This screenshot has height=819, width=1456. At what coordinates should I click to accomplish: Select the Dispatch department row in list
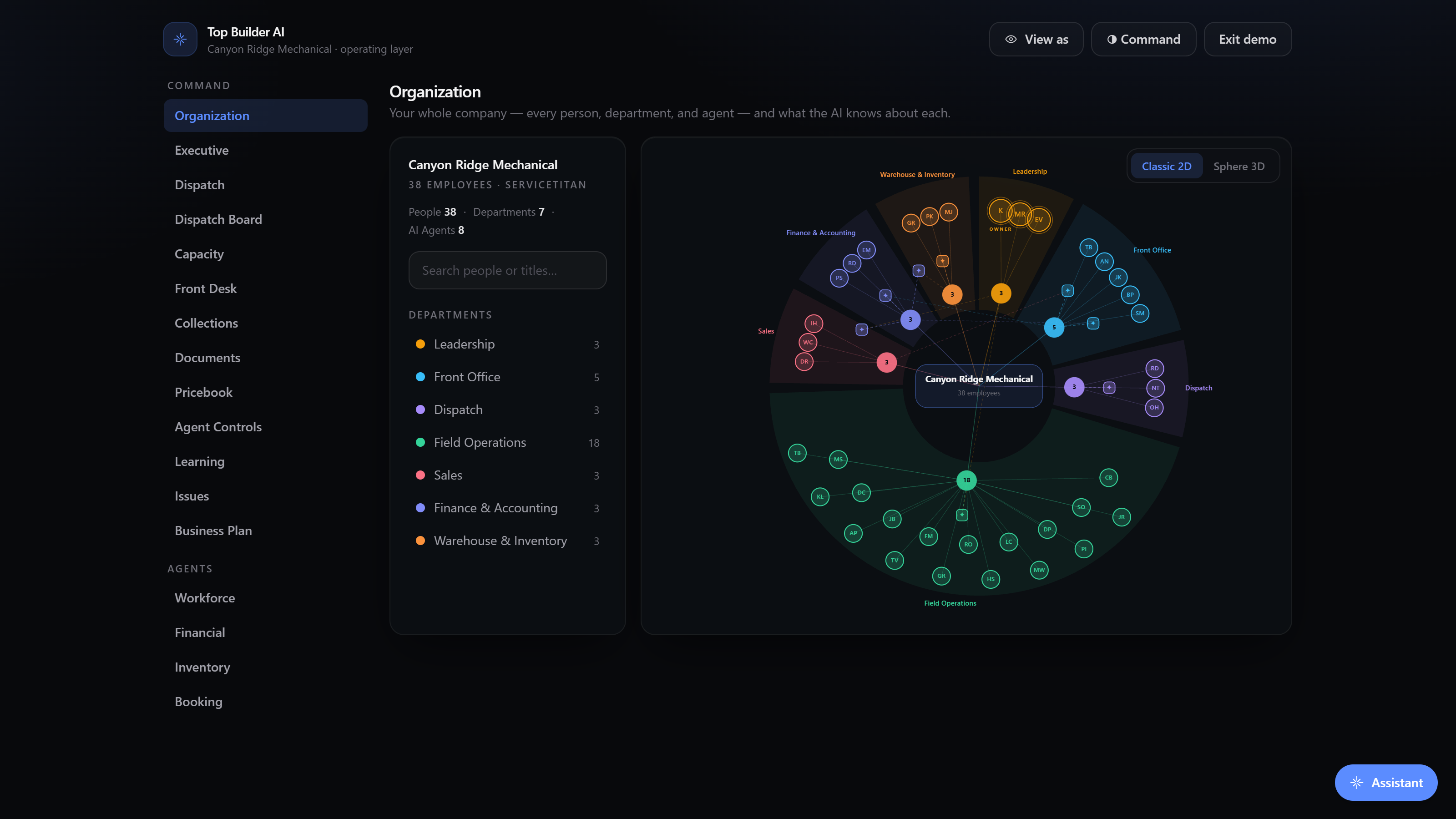pos(507,410)
